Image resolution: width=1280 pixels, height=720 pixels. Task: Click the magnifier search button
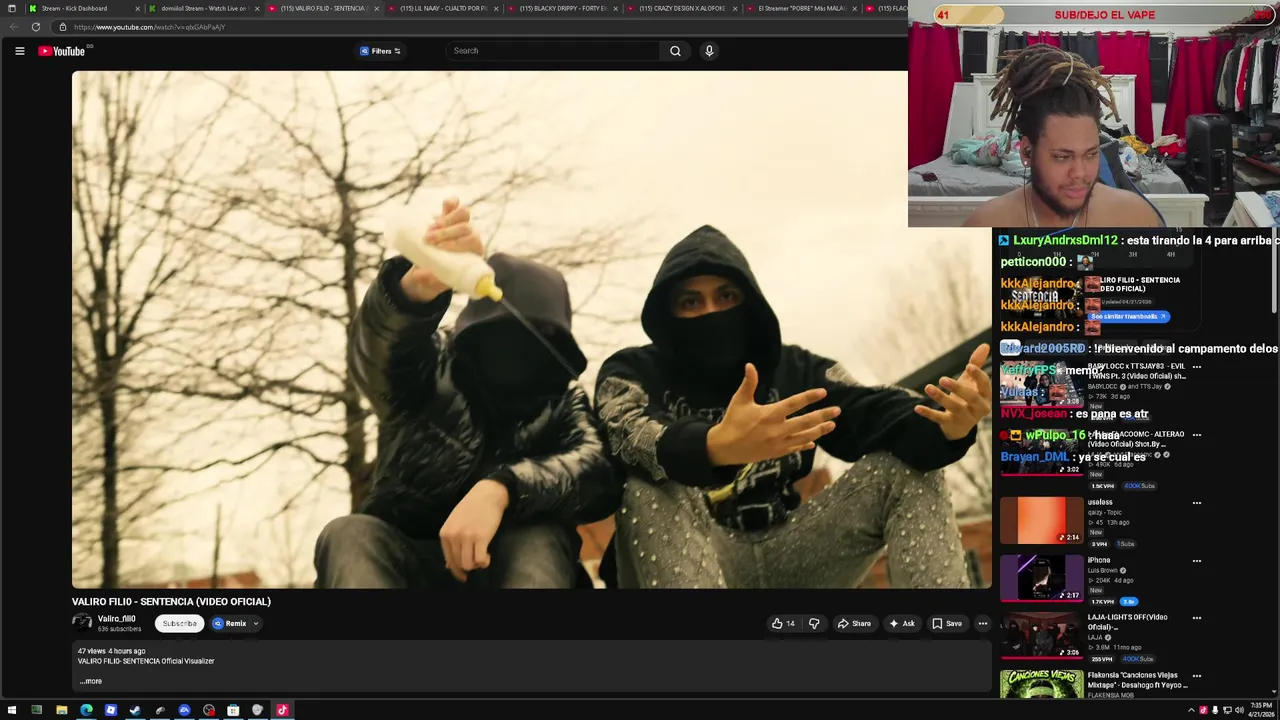pos(675,51)
